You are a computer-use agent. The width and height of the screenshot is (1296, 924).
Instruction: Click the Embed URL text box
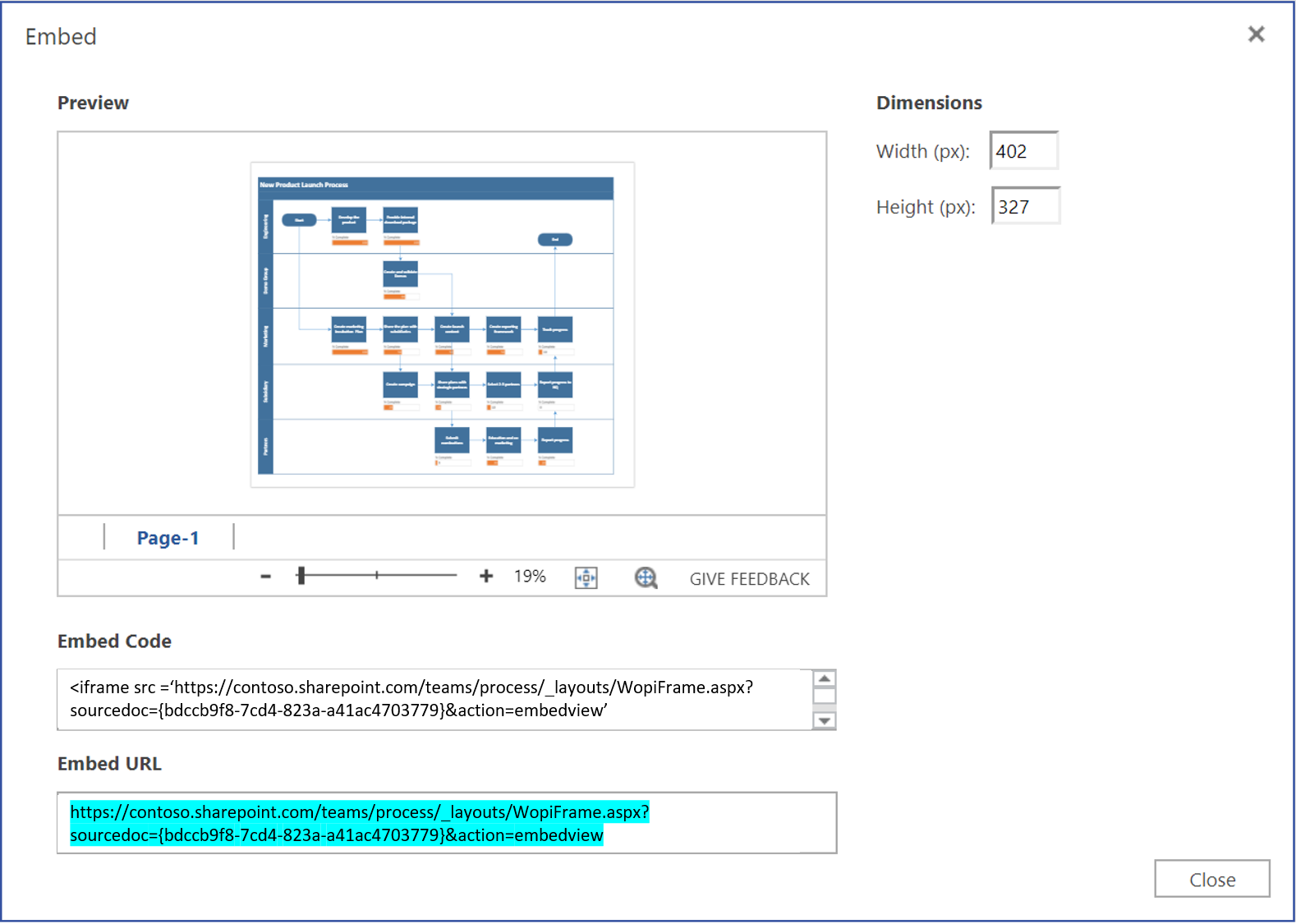[x=447, y=823]
